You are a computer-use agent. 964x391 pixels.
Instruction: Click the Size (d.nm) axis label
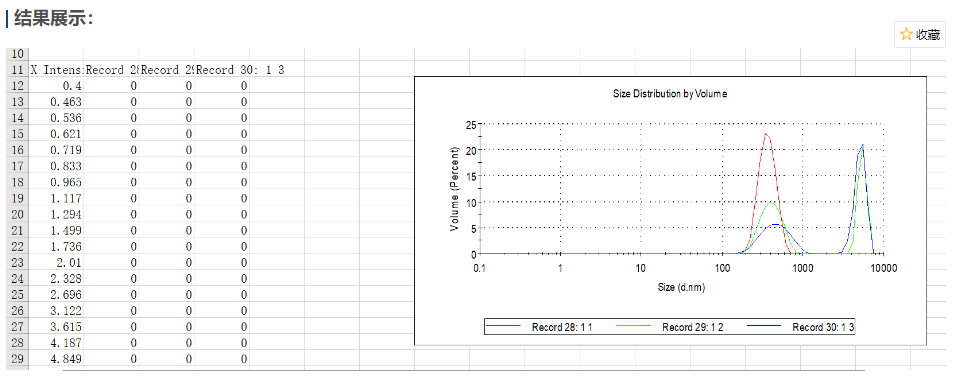pos(681,287)
